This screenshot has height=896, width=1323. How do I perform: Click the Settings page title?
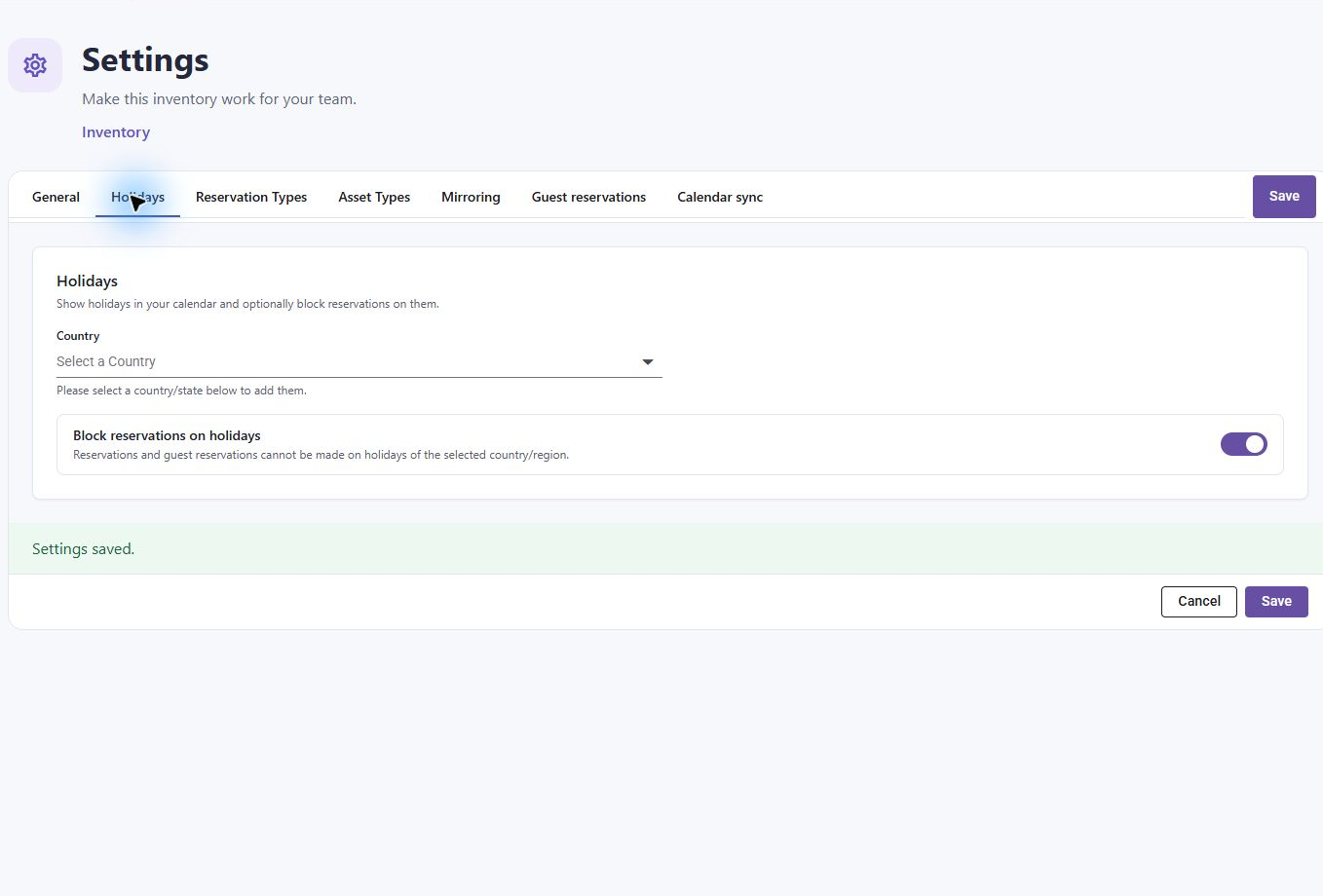[145, 59]
